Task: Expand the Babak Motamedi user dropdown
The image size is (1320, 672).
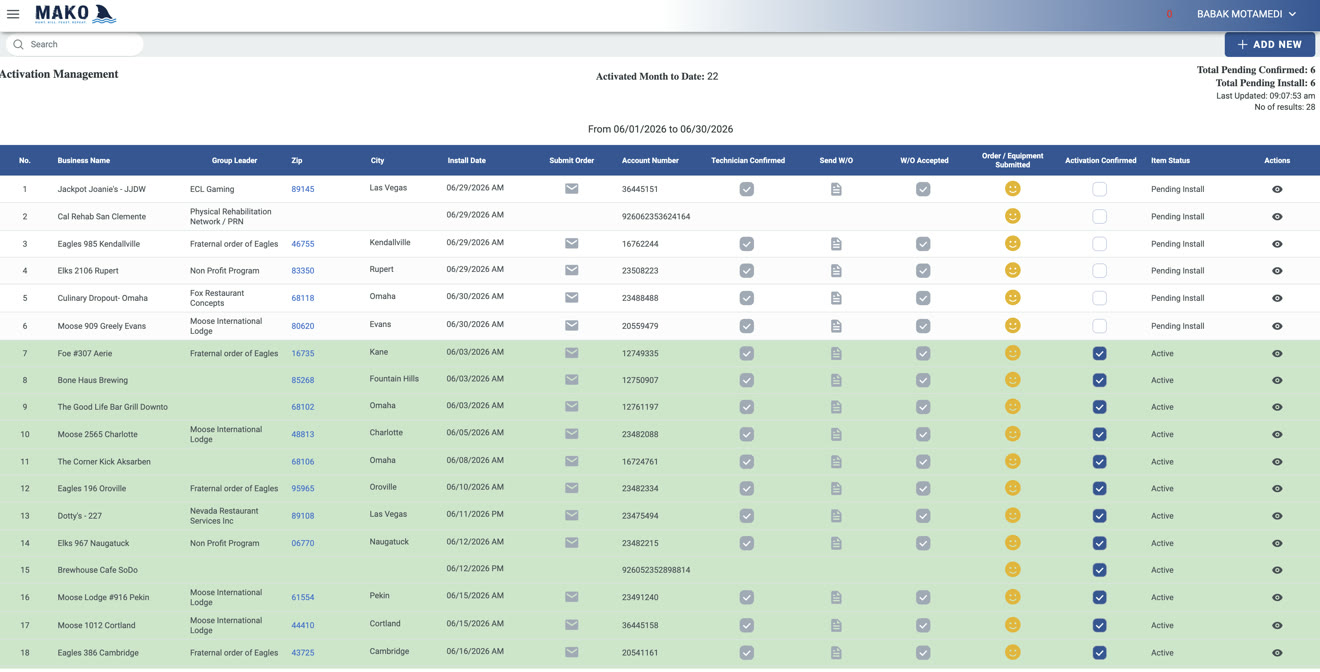Action: (1246, 14)
